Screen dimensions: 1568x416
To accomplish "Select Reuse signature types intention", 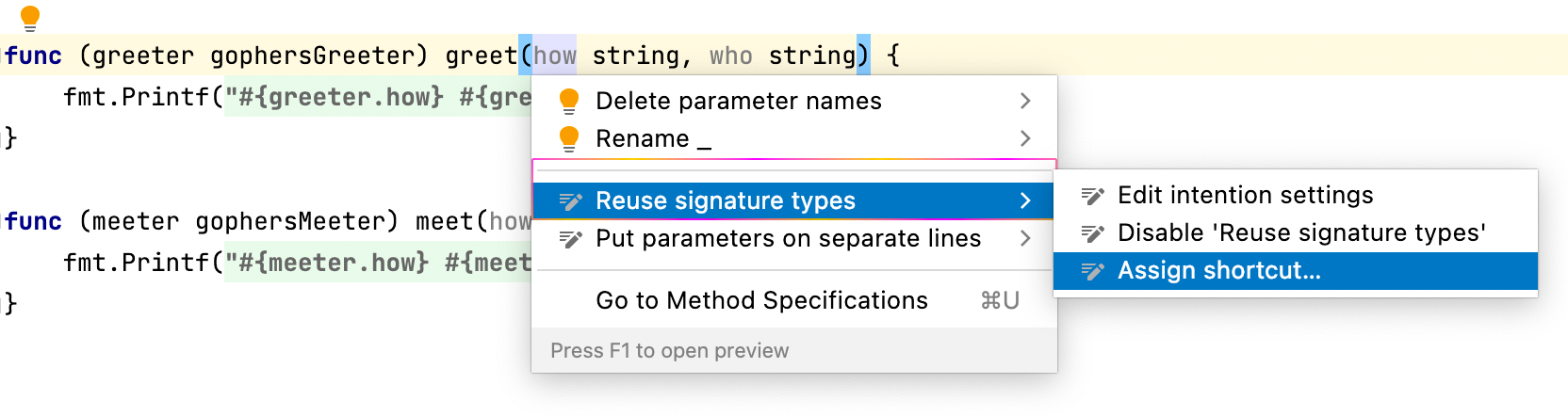I will click(x=794, y=200).
